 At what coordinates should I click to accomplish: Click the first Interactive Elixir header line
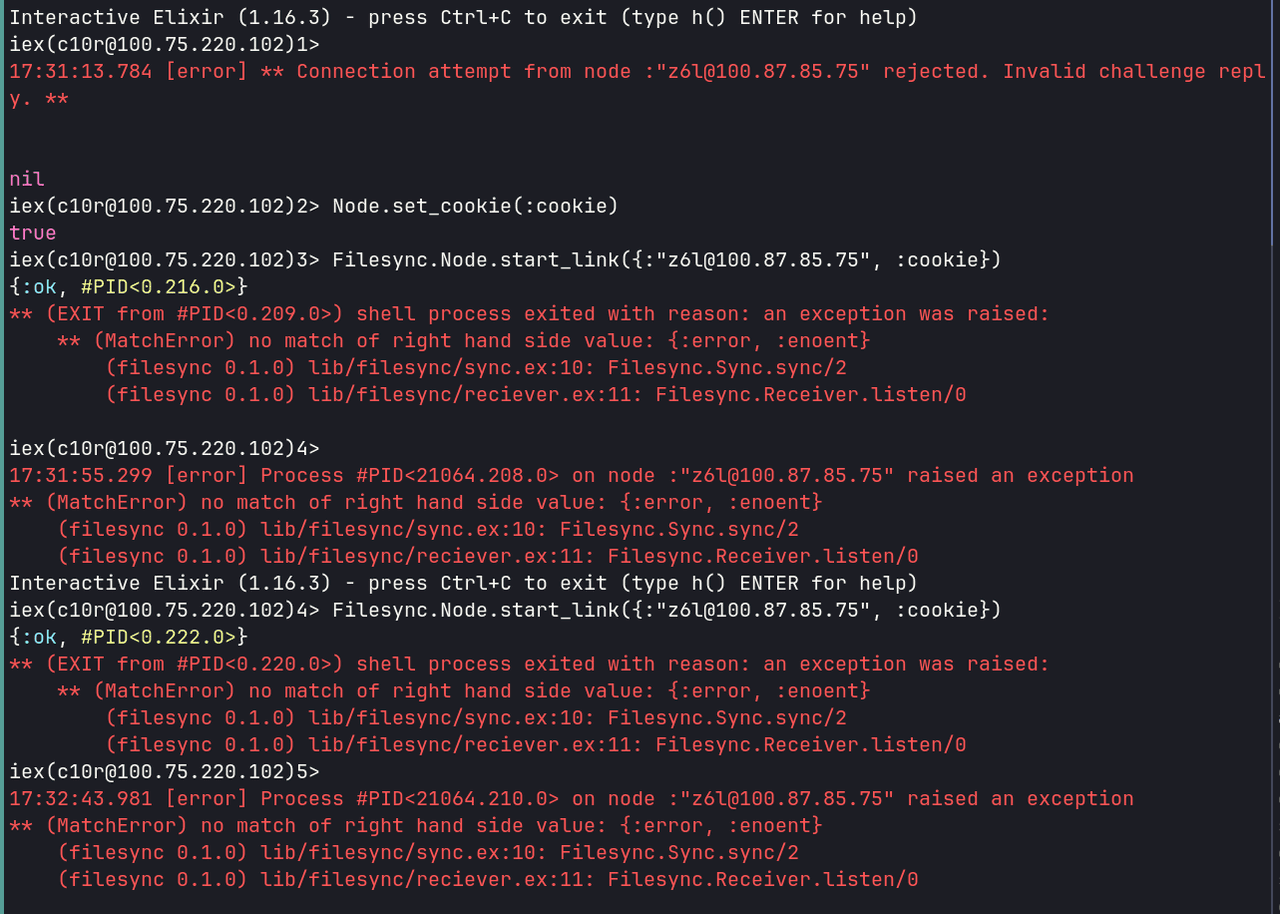(x=463, y=18)
